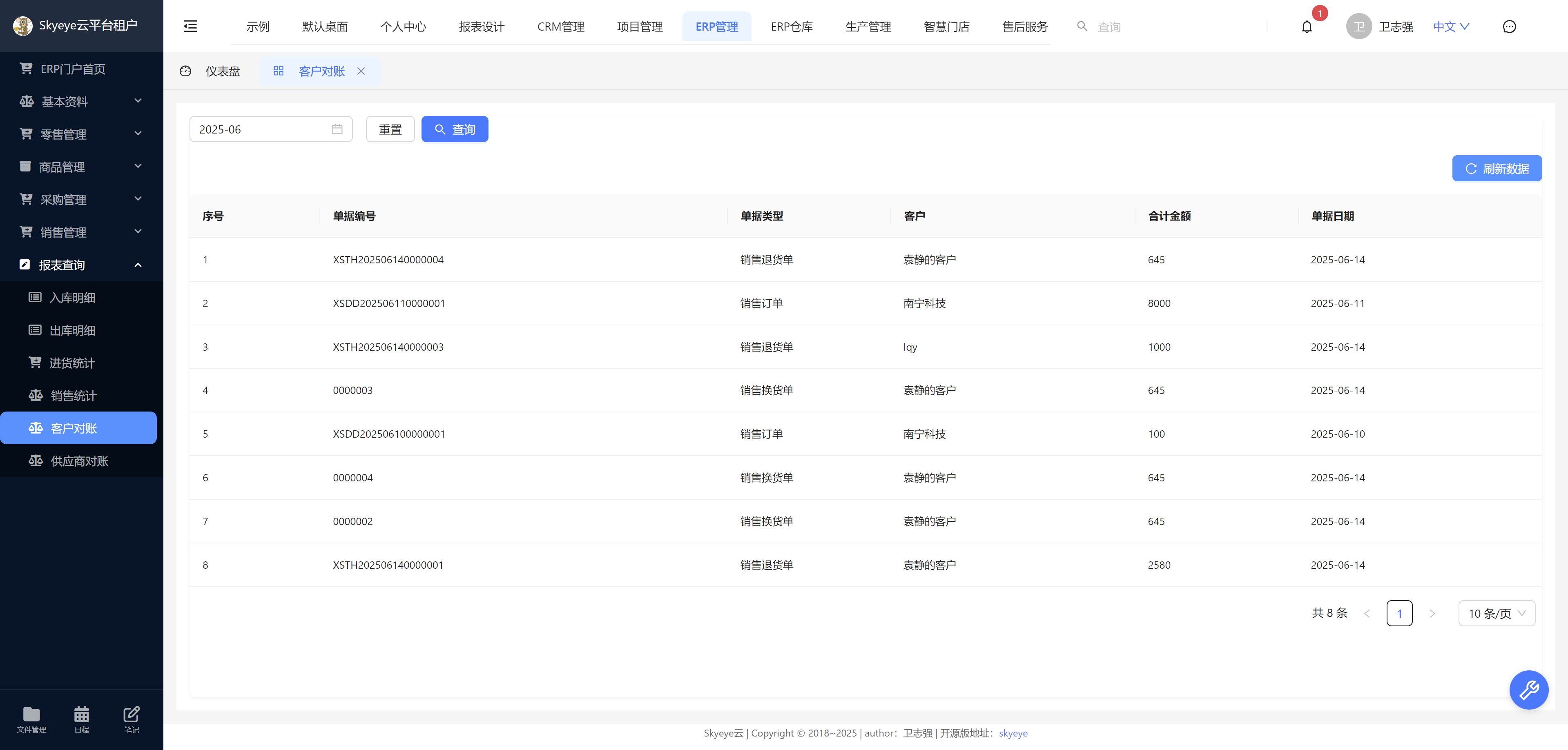Open the chat message icon in the header

pos(1509,27)
